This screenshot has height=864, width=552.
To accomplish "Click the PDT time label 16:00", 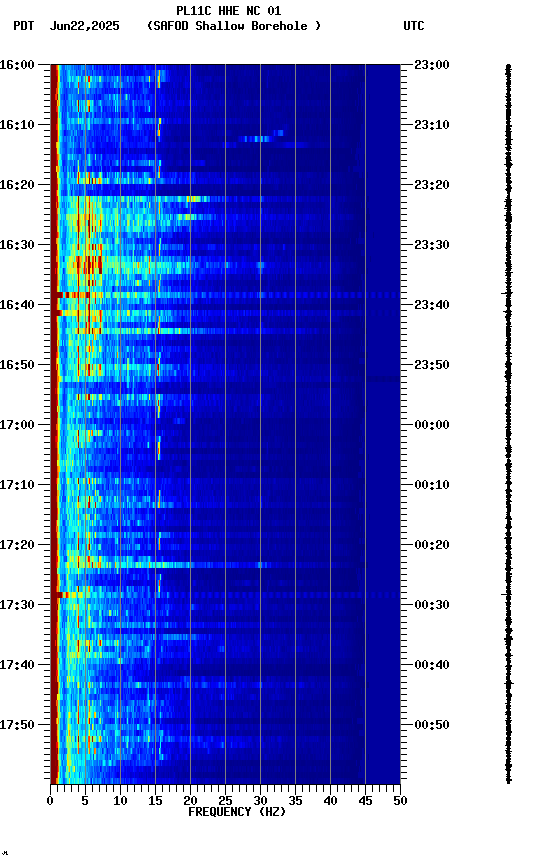I will [x=17, y=65].
